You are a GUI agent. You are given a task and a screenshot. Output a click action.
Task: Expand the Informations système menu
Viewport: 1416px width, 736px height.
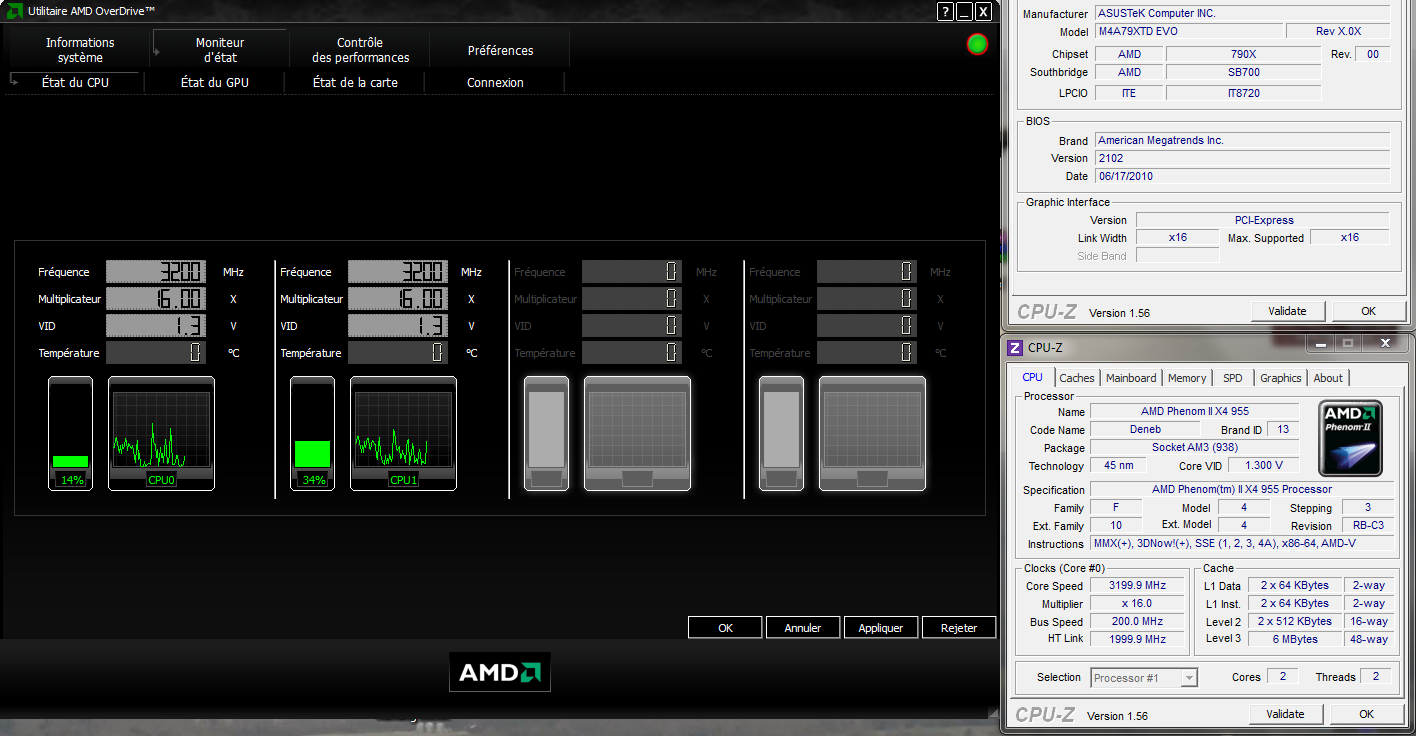point(80,50)
